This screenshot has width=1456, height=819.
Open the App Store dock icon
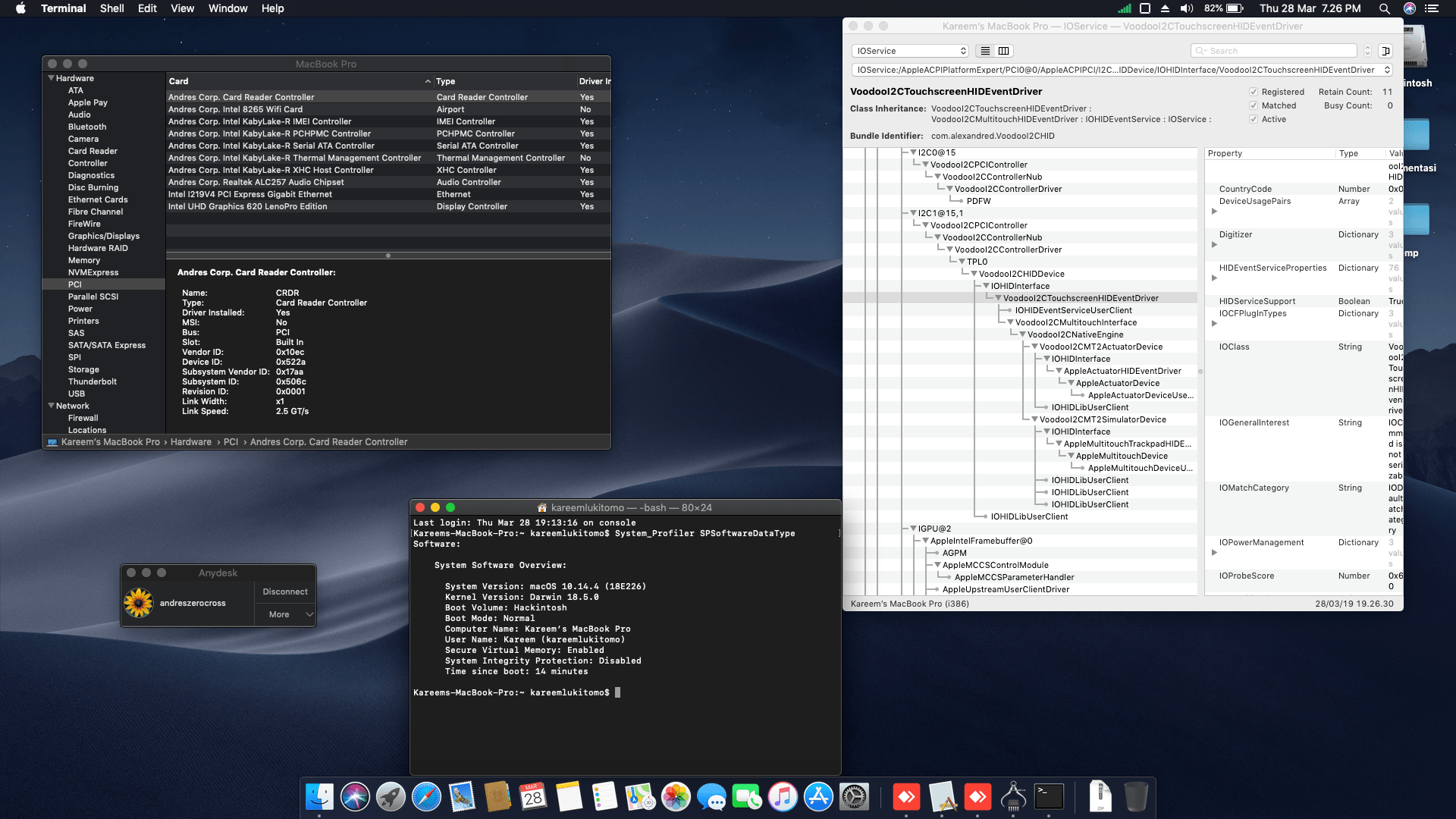click(818, 797)
